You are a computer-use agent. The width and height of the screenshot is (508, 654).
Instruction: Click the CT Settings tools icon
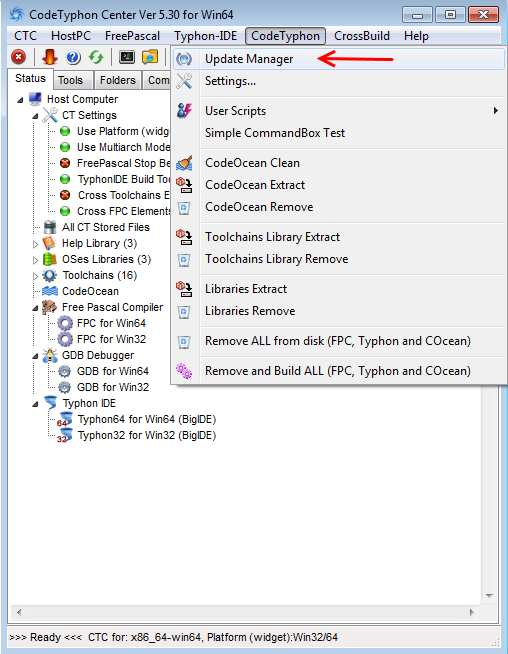click(x=50, y=115)
